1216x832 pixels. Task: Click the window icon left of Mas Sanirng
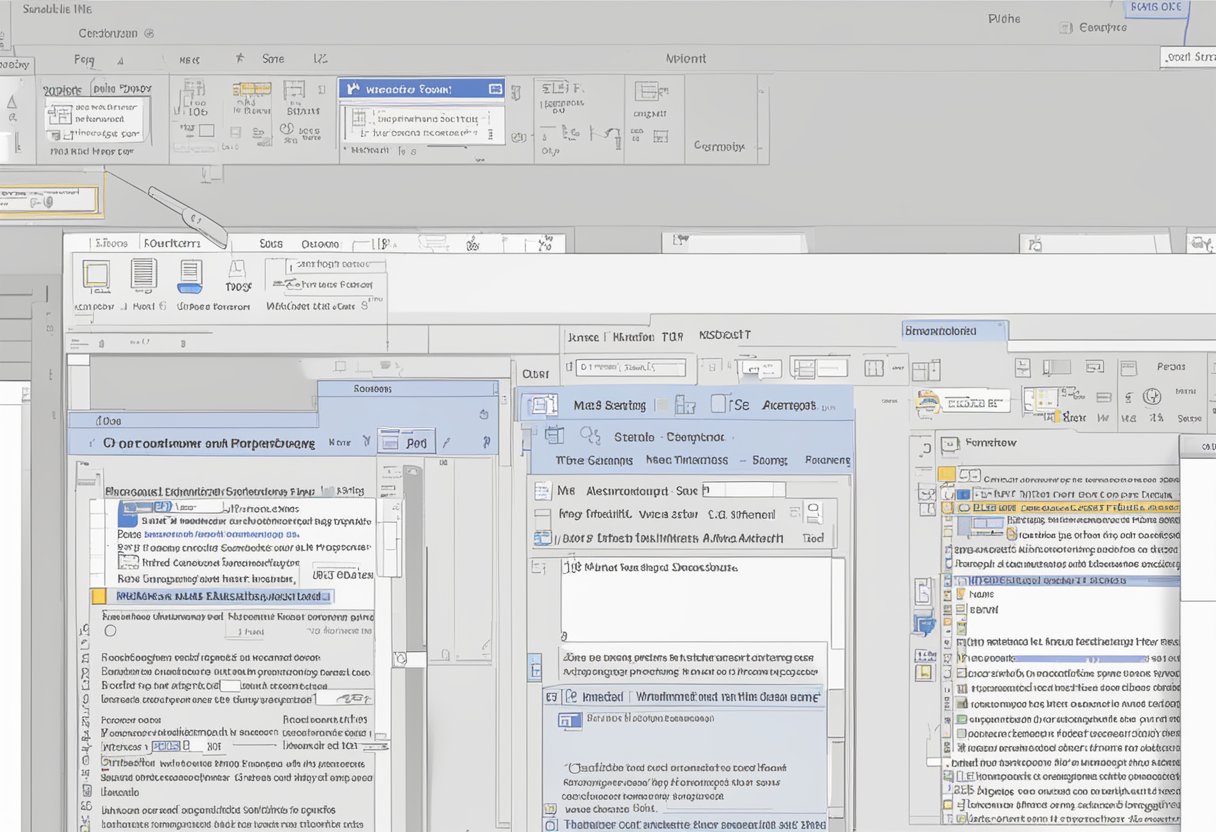pyautogui.click(x=542, y=405)
